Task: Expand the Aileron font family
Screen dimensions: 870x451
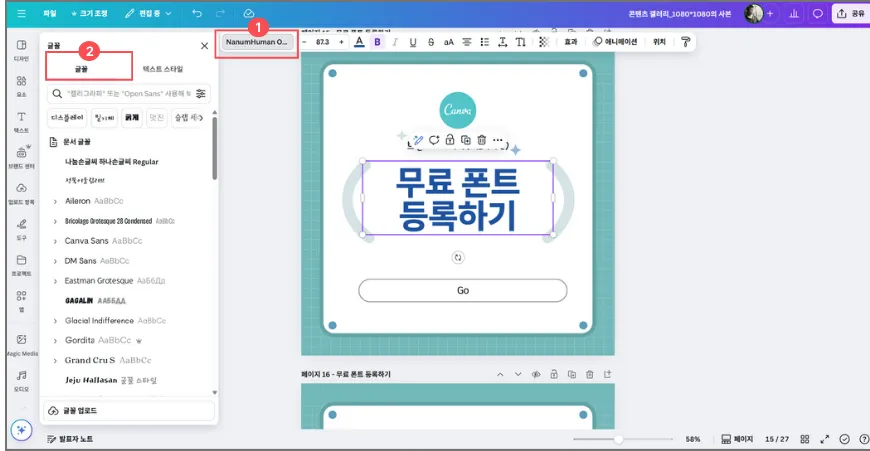Action: (55, 201)
